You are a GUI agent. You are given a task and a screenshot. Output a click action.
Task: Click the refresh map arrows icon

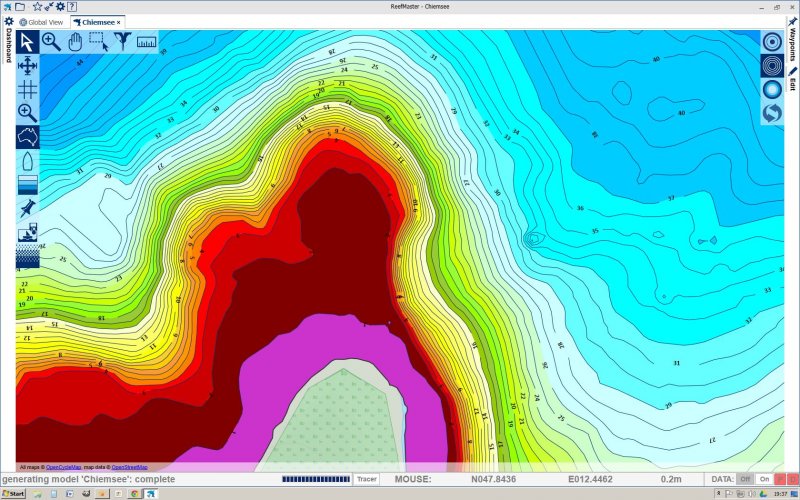(771, 113)
